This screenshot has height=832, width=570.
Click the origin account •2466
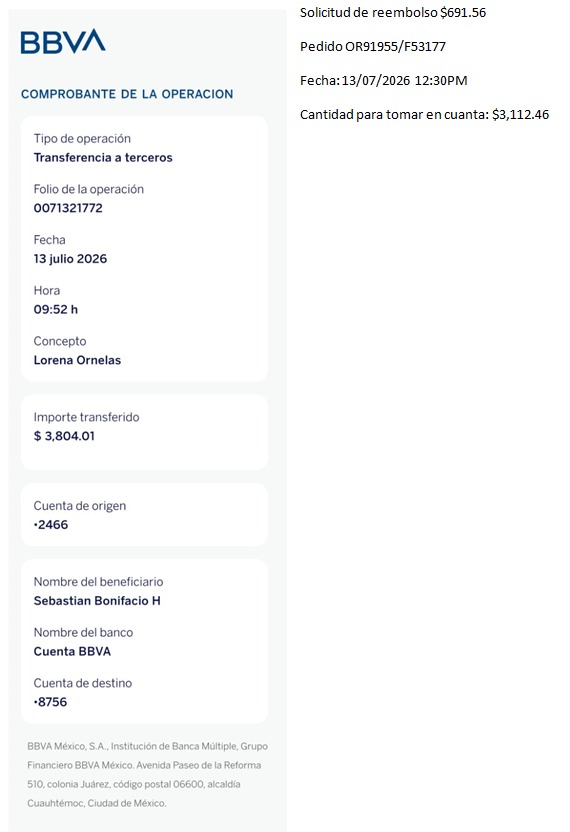point(51,525)
